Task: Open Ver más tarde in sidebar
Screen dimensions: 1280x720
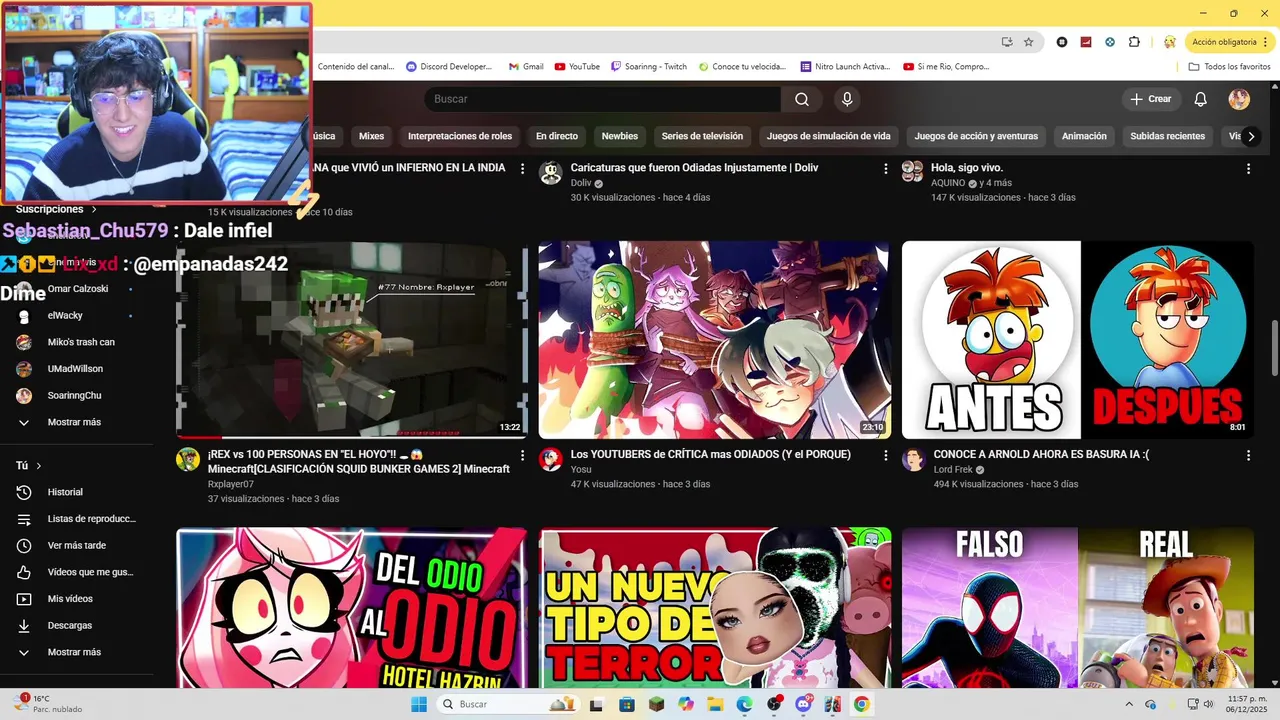Action: click(x=78, y=545)
